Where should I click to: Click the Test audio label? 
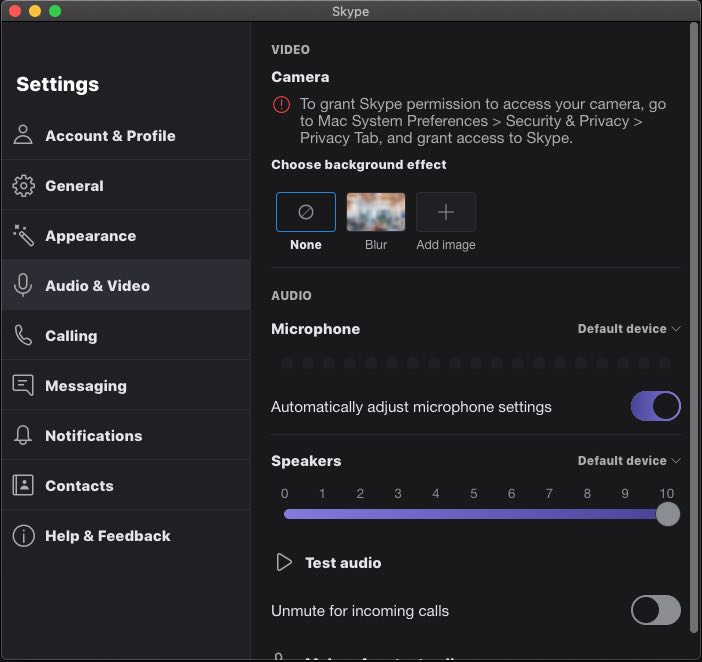pyautogui.click(x=343, y=563)
